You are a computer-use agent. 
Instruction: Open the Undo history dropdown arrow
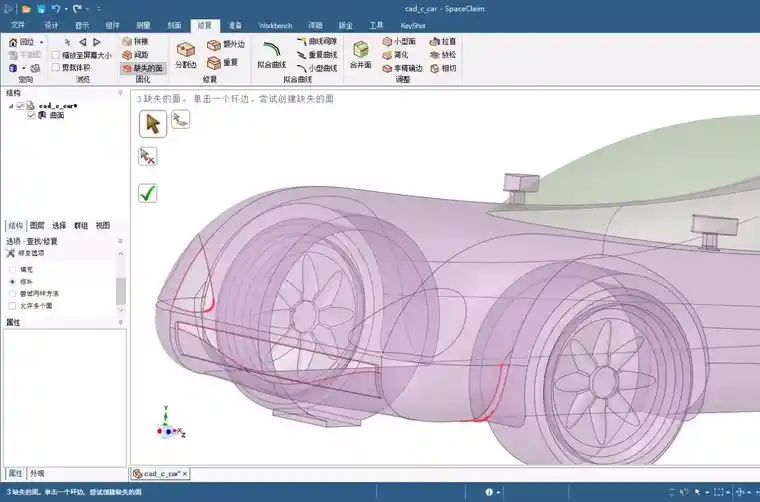click(66, 9)
